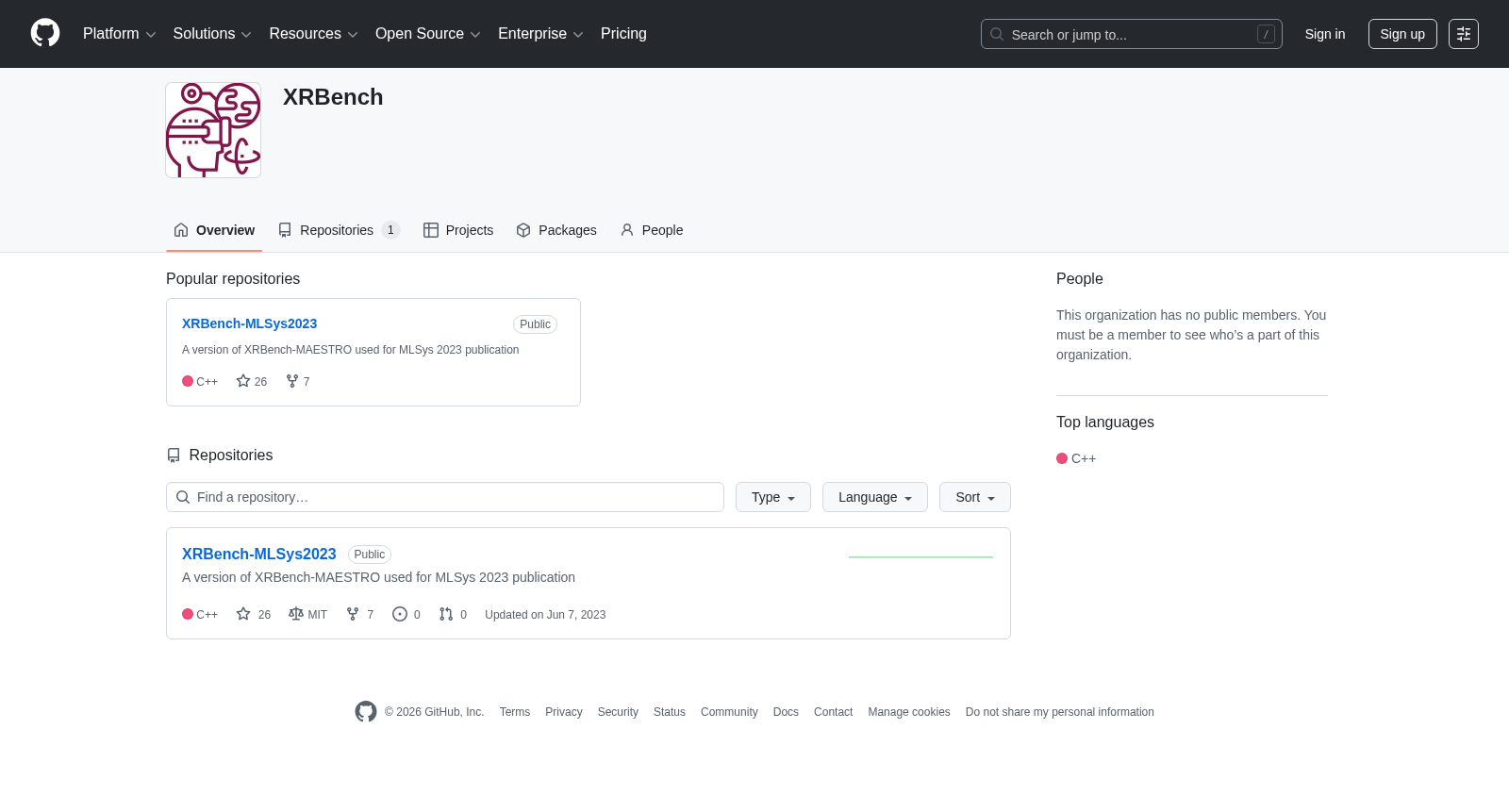The image size is (1509, 812).
Task: Click Do not share my personal information
Action: pos(1060,712)
